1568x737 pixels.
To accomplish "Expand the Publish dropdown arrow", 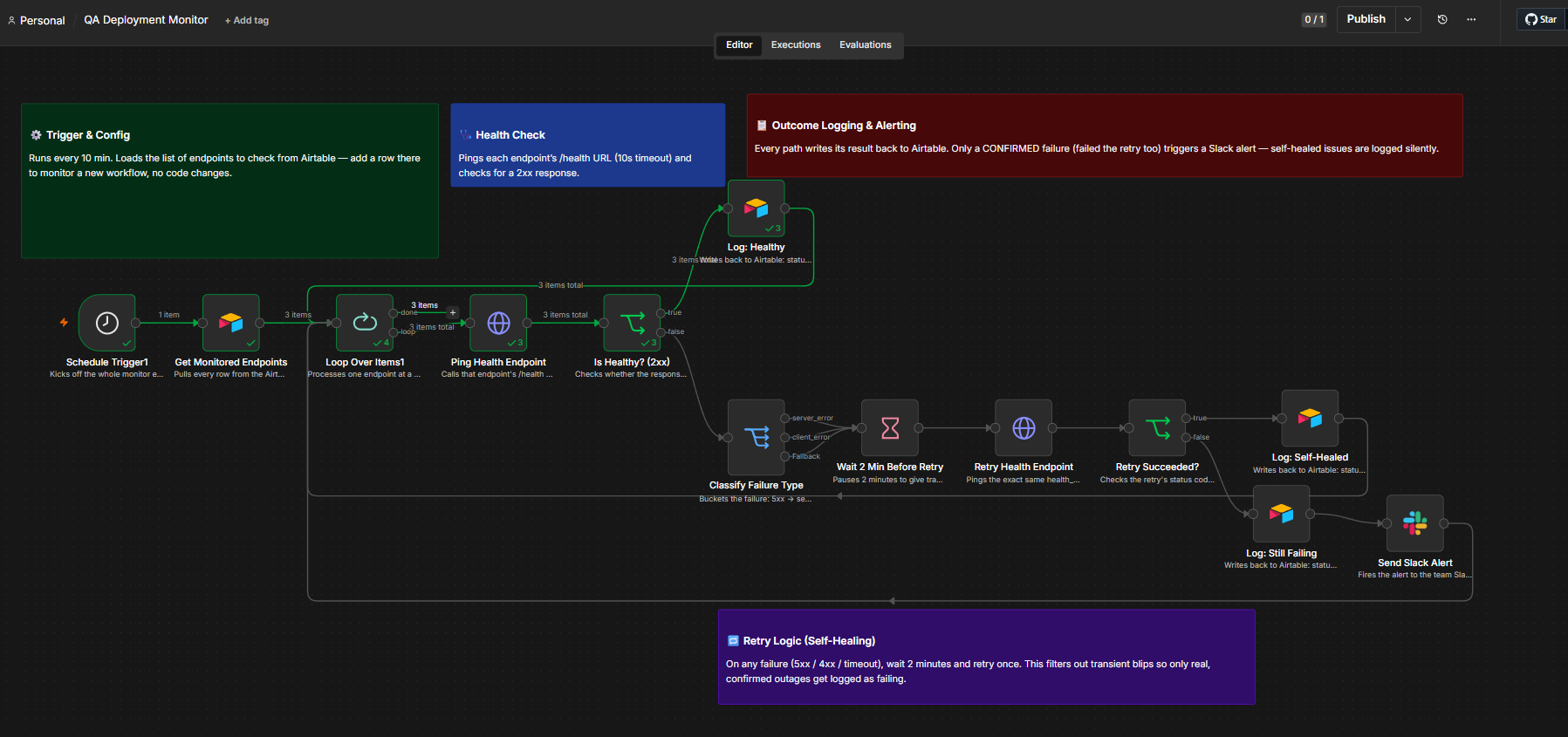I will tap(1407, 19).
